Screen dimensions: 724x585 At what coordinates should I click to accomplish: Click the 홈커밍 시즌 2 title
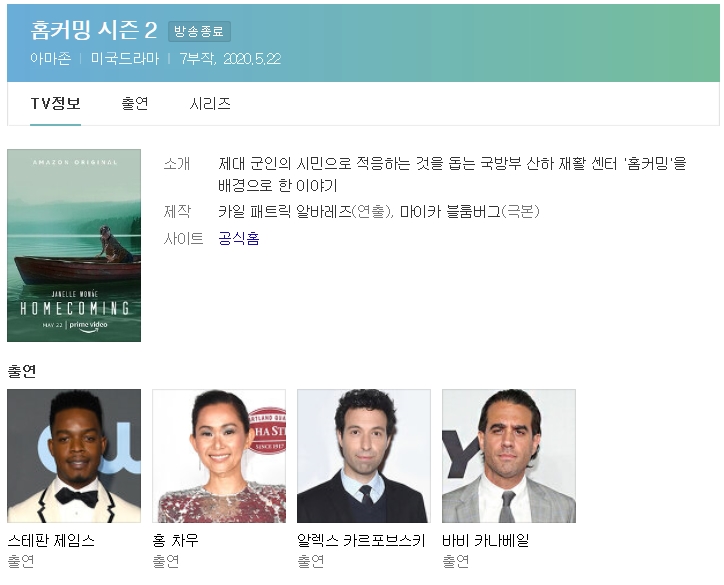[94, 30]
